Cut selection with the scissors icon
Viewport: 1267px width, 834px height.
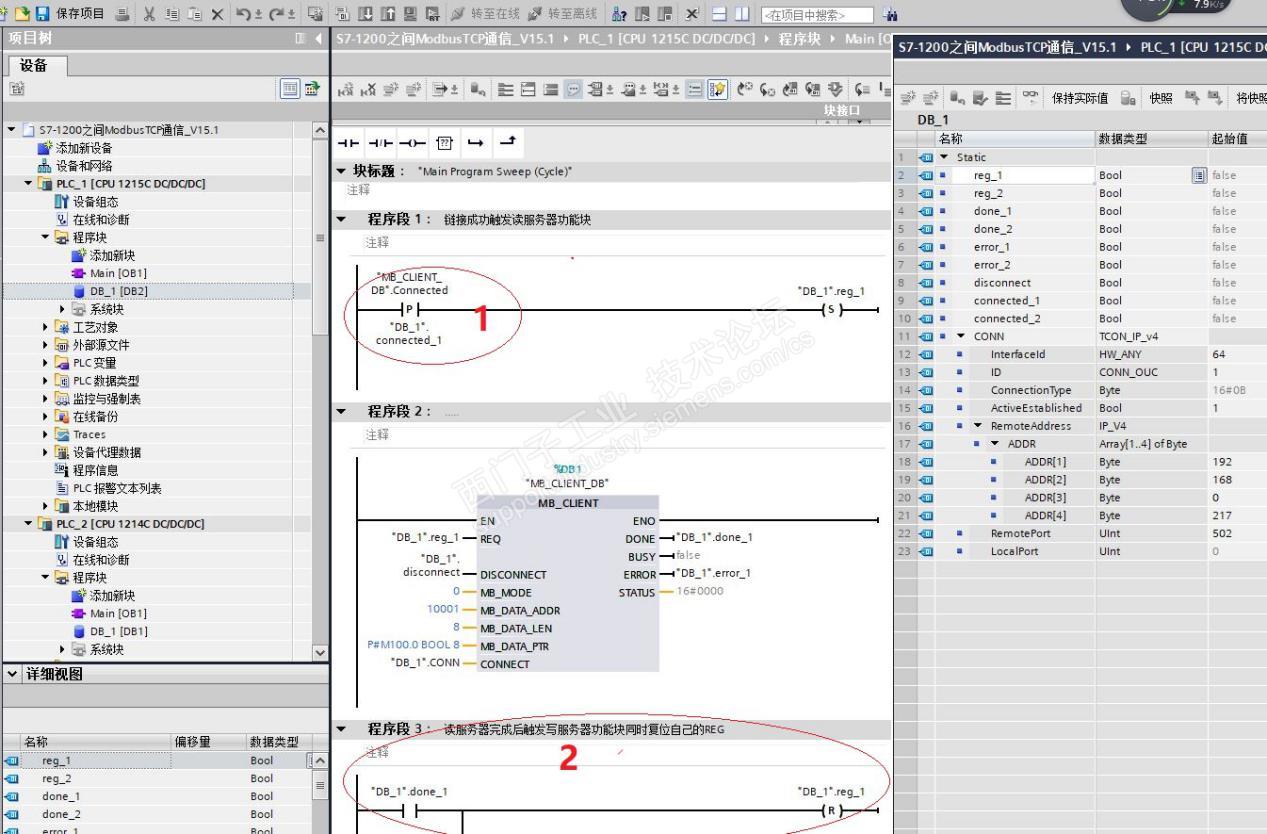148,13
